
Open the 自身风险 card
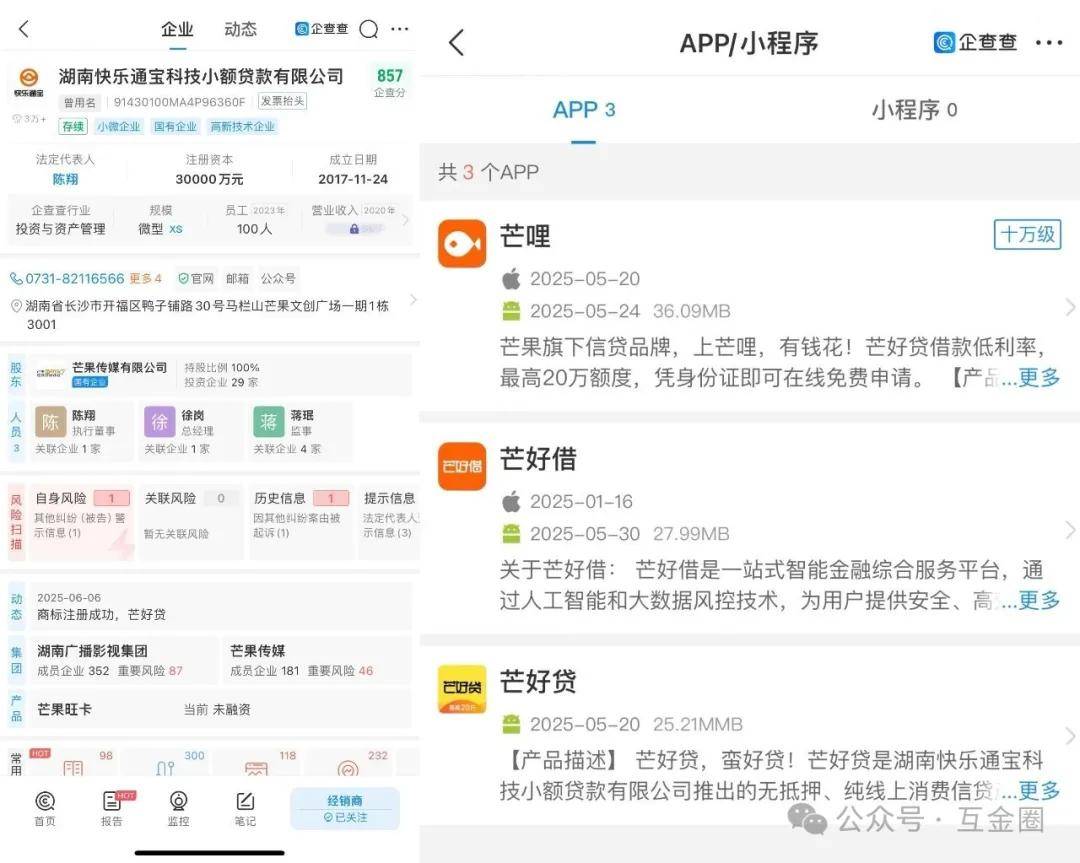[82, 522]
